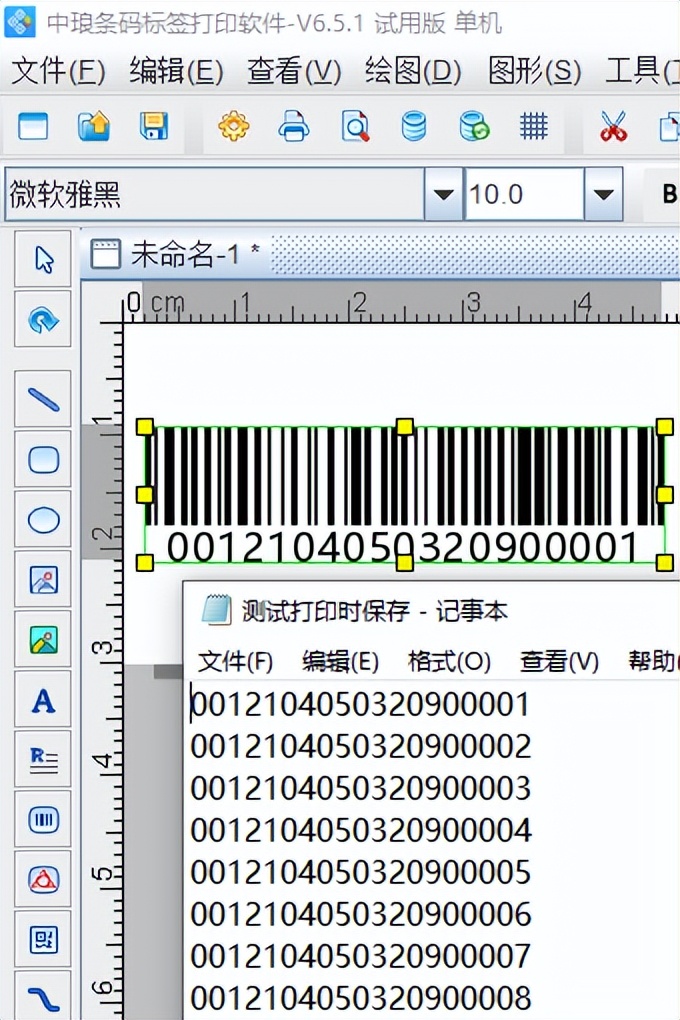Open Notepad's 文件(F) menu
680x1020 pixels.
click(x=235, y=662)
